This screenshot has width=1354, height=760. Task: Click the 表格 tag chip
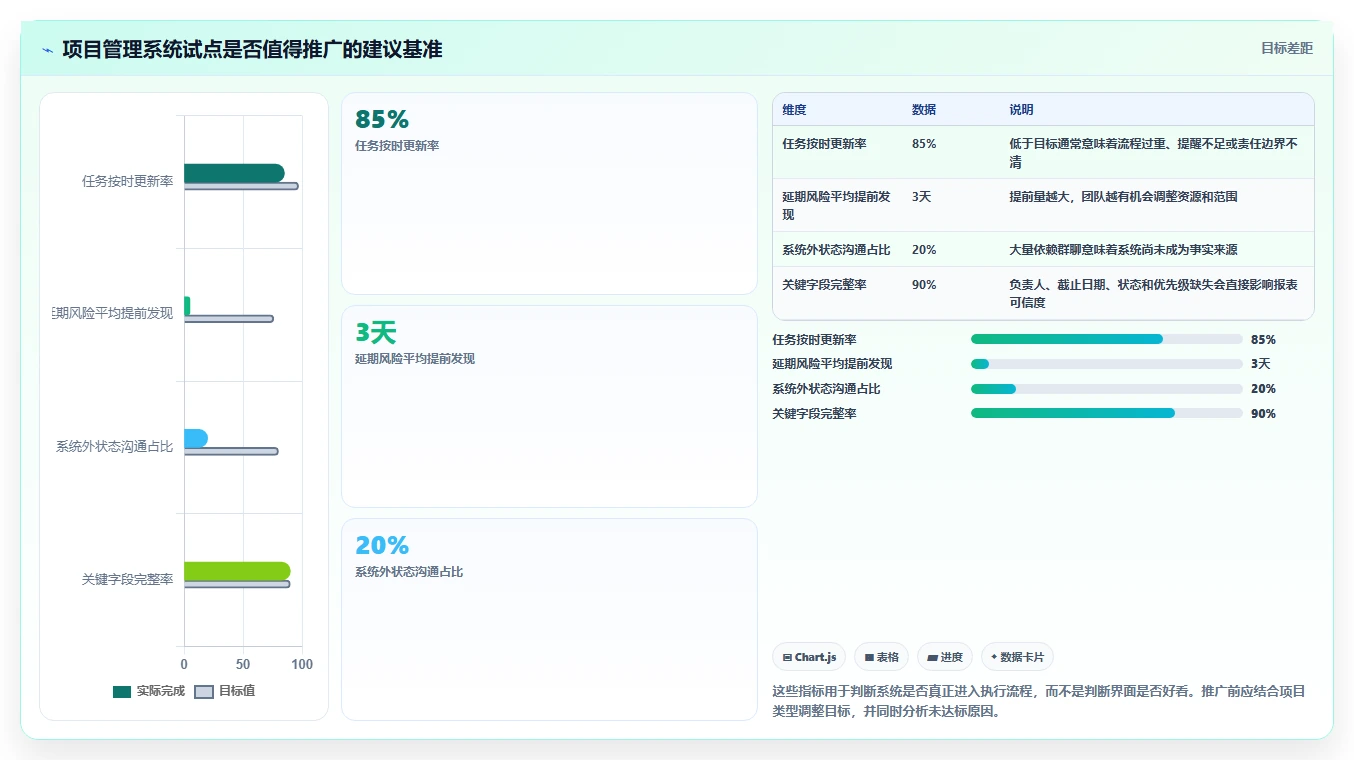pos(881,657)
